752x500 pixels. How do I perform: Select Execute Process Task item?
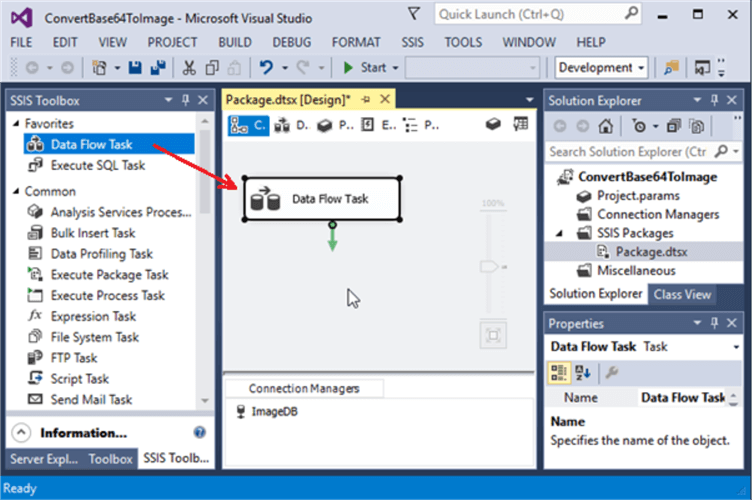[x=107, y=295]
